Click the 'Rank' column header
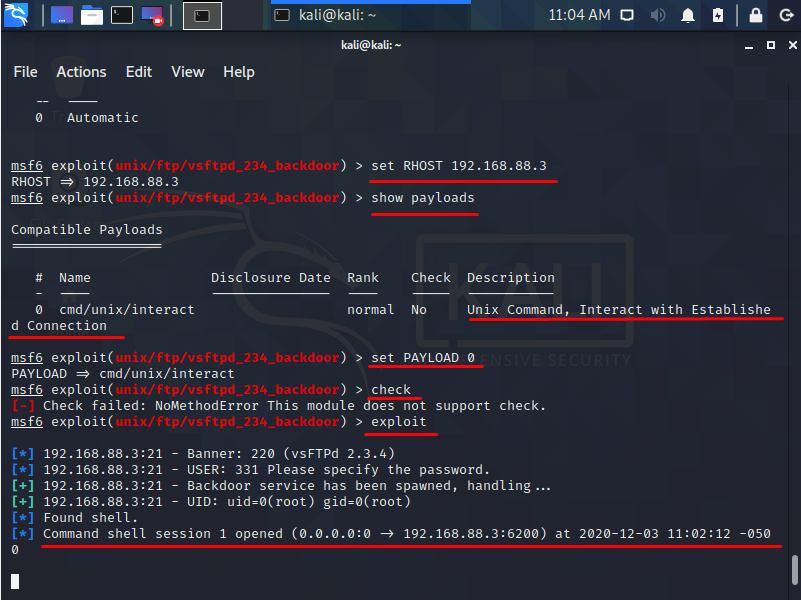 pyautogui.click(x=363, y=278)
